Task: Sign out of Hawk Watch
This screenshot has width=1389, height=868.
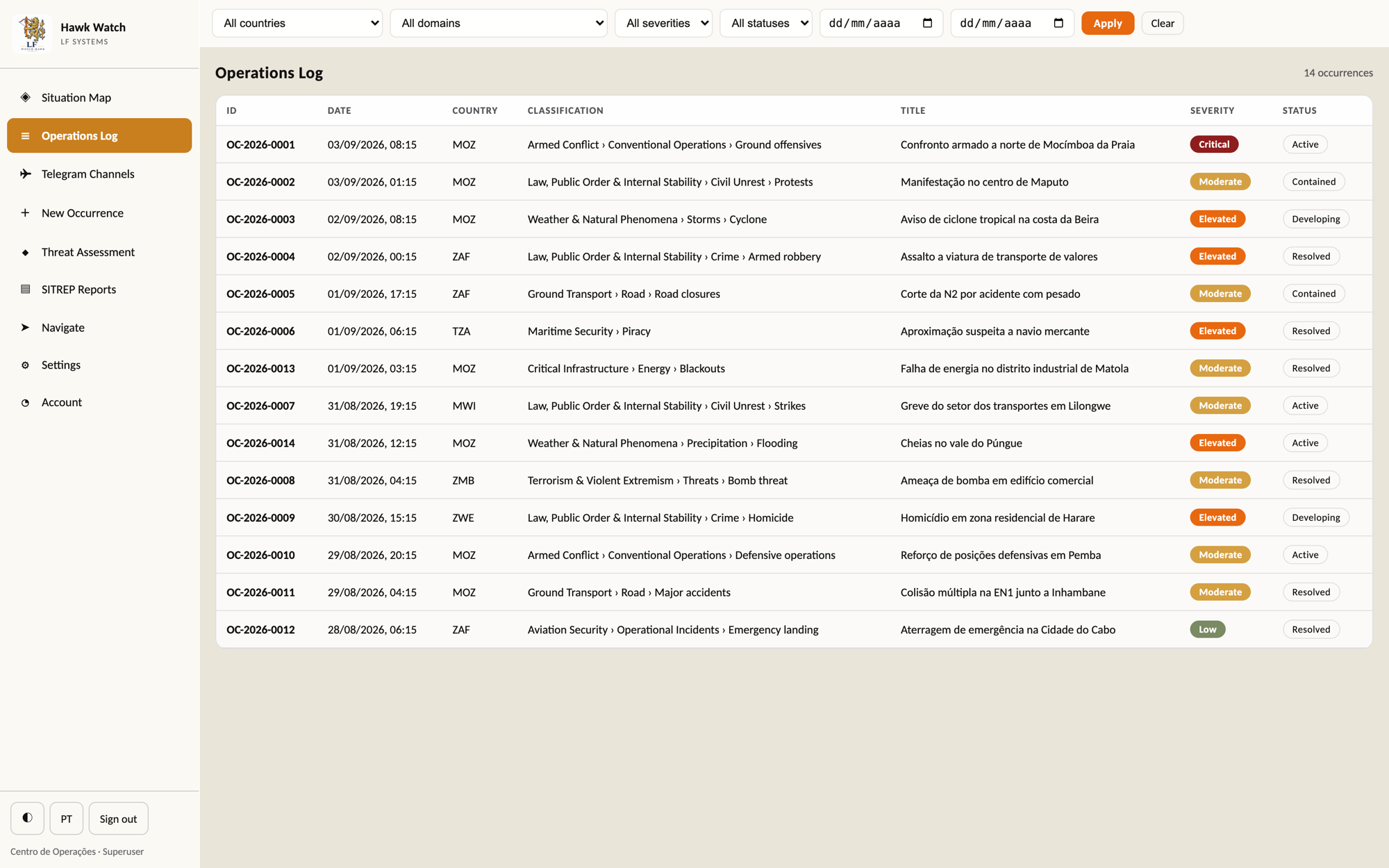Action: click(x=118, y=818)
